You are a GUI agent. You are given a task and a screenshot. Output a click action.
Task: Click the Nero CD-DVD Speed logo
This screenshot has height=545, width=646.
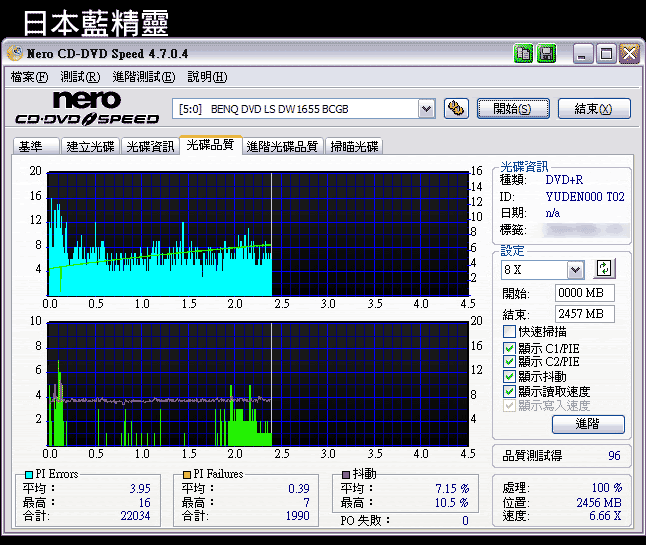point(87,108)
